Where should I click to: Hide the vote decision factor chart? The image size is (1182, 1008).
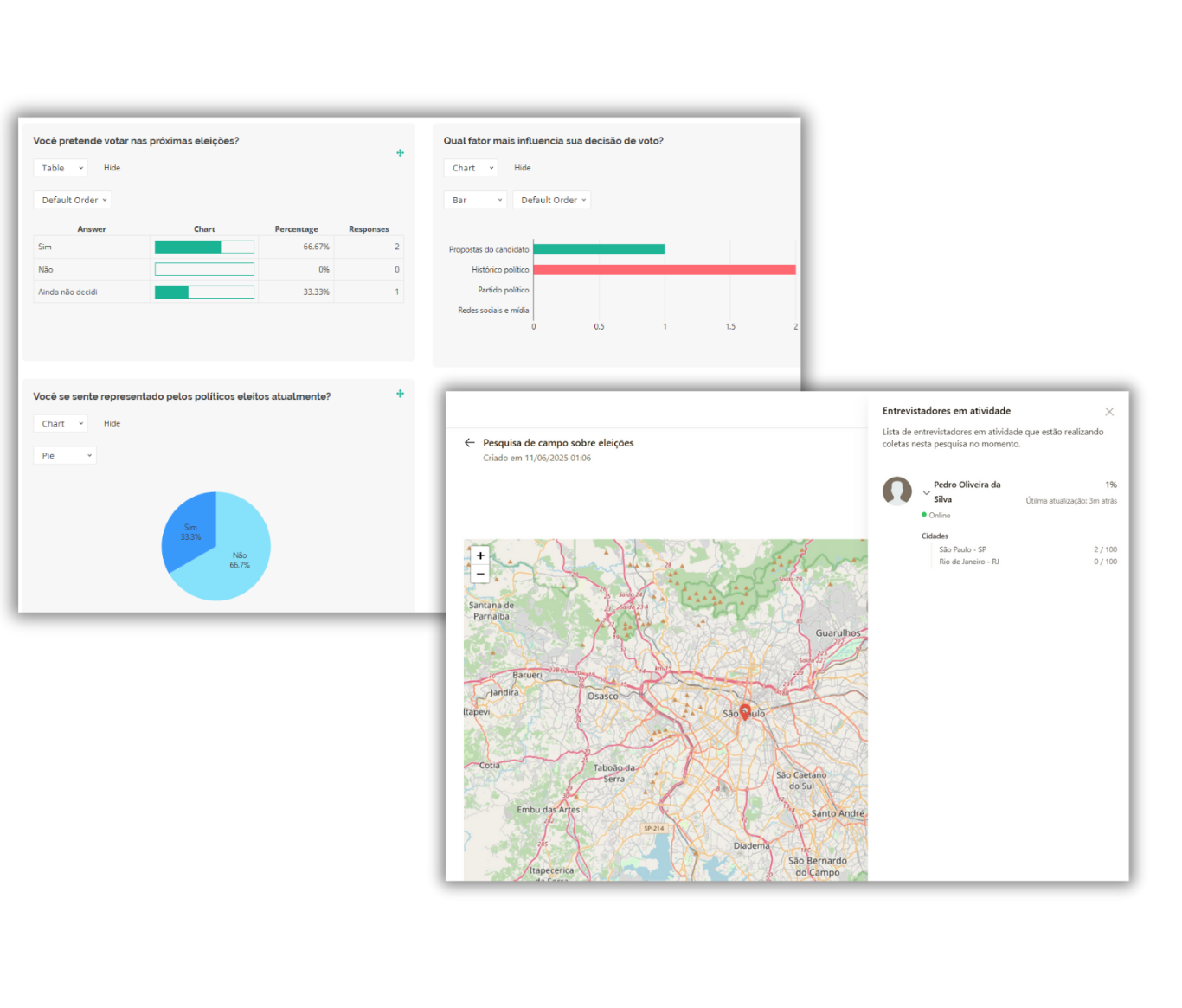tap(522, 168)
